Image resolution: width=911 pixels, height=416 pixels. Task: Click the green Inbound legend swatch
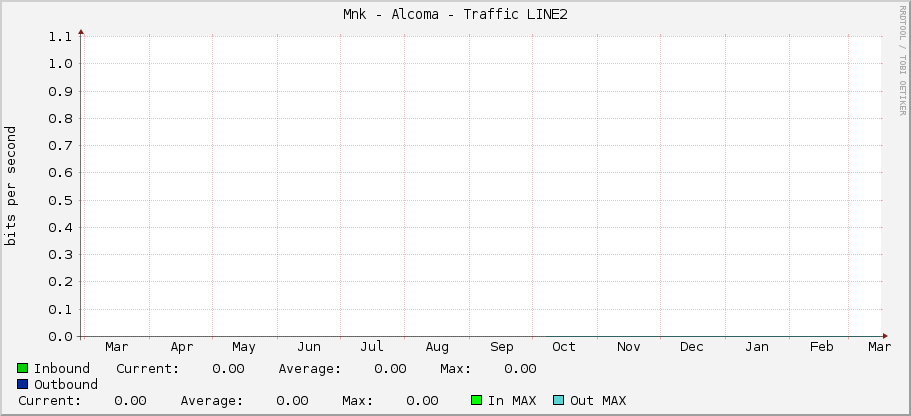[x=23, y=368]
